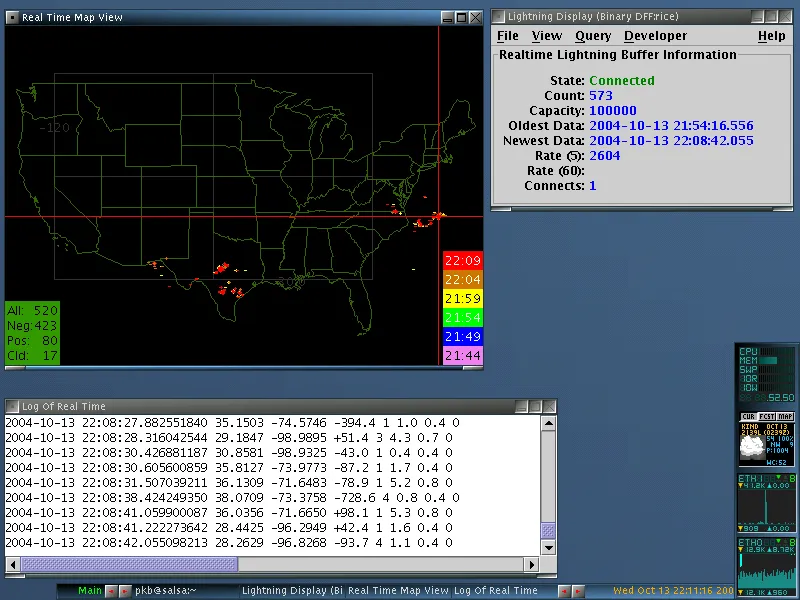This screenshot has height=600, width=800.
Task: Click the horizontal scrollbar left arrow in log
Action: coord(13,564)
